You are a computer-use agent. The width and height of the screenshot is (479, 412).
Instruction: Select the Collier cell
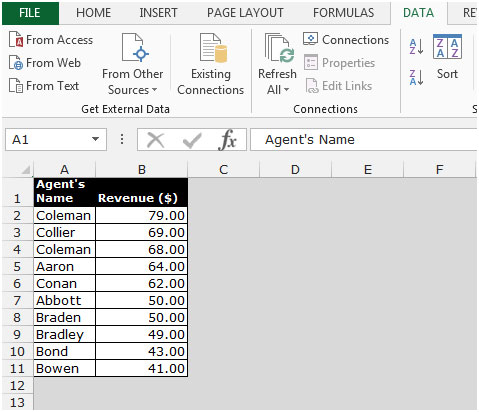pyautogui.click(x=65, y=232)
